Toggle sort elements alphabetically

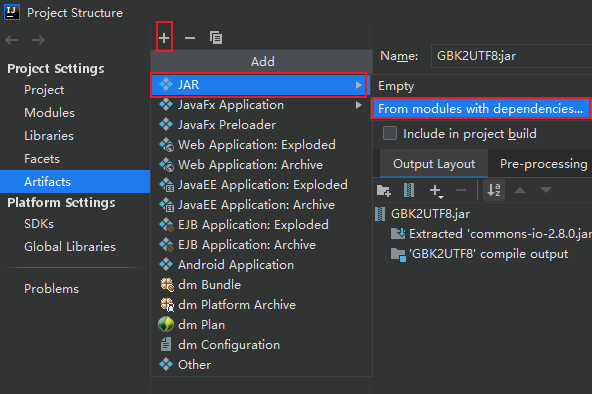pyautogui.click(x=494, y=190)
